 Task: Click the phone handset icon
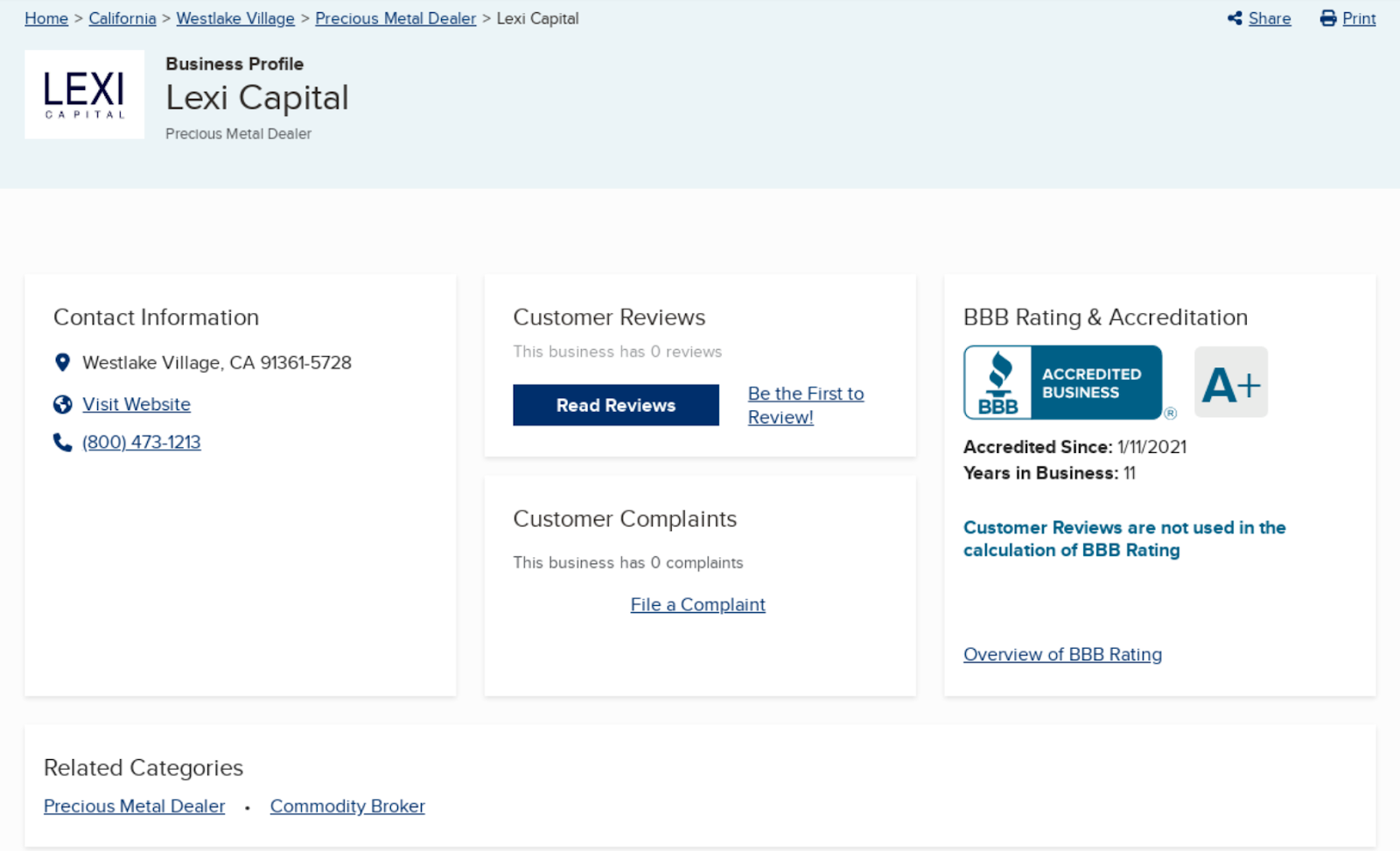[x=62, y=443]
